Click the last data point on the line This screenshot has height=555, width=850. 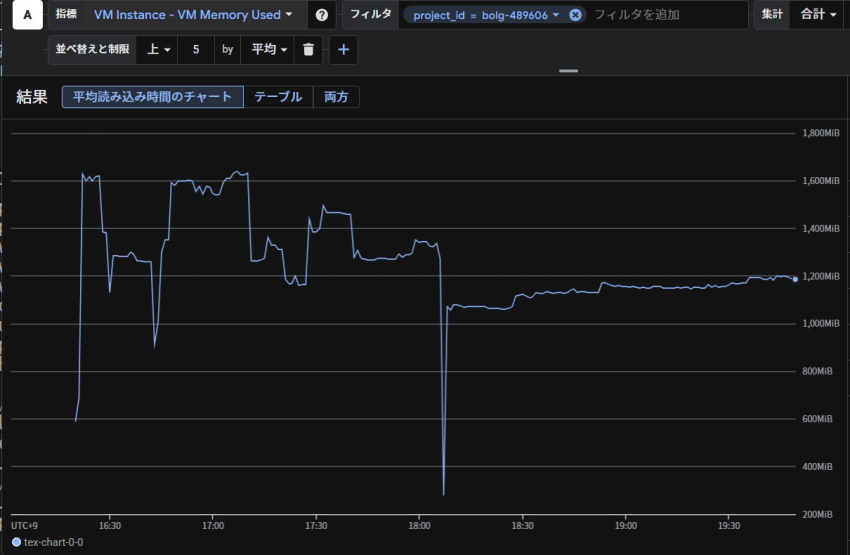pyautogui.click(x=795, y=279)
